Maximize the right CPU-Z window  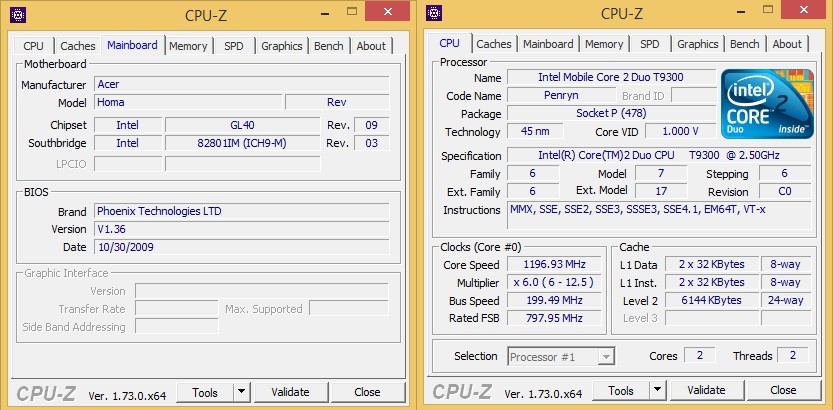[768, 9]
